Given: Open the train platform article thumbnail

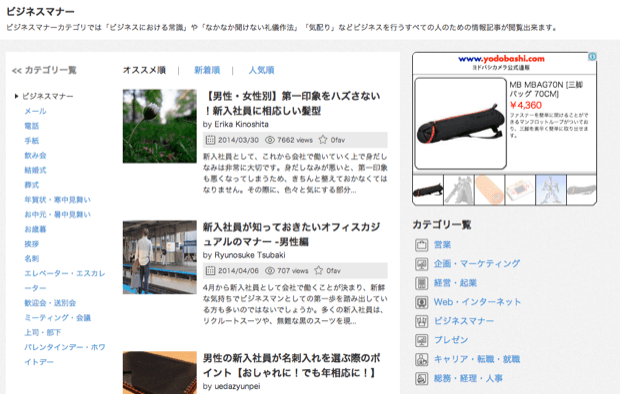Looking at the screenshot, I should tap(160, 257).
